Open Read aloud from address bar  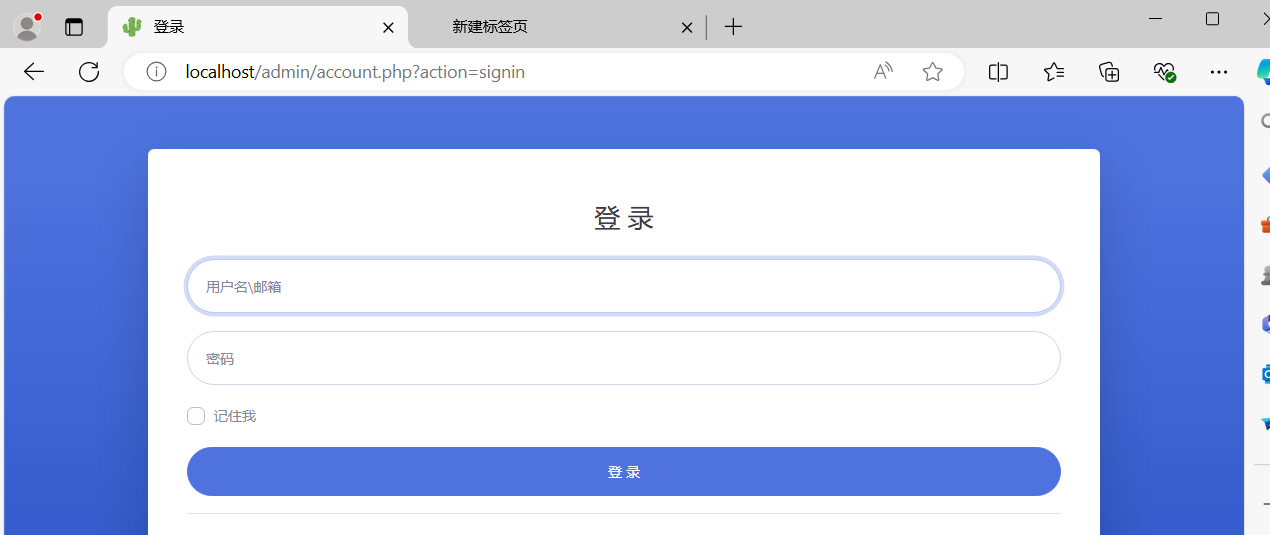(x=883, y=72)
